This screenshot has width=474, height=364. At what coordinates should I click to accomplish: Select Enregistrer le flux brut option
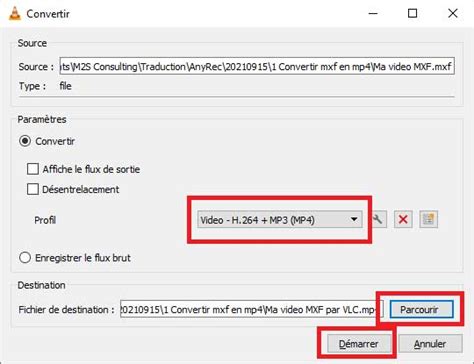tap(25, 258)
